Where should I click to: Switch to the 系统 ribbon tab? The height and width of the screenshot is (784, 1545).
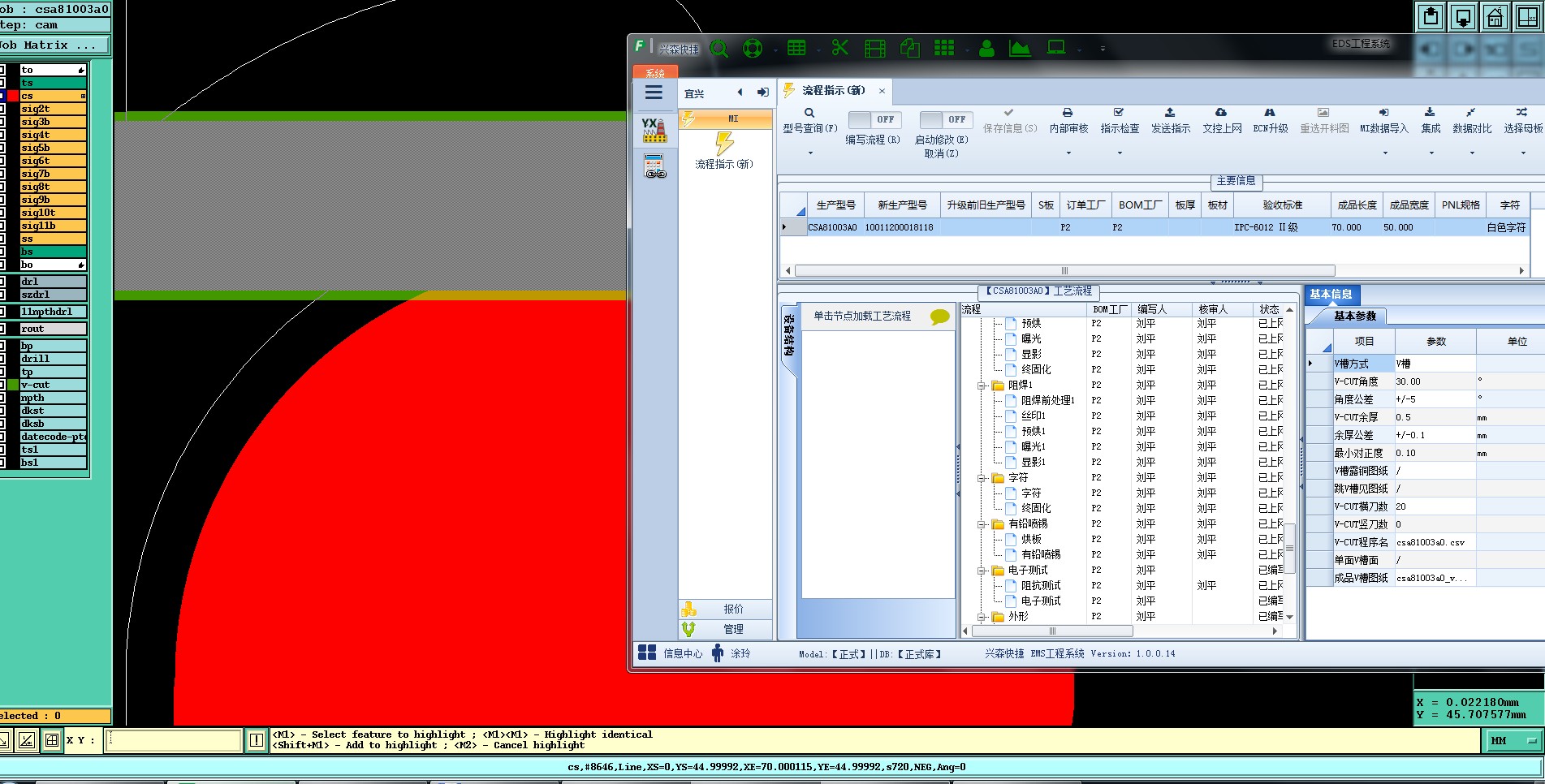(x=654, y=73)
